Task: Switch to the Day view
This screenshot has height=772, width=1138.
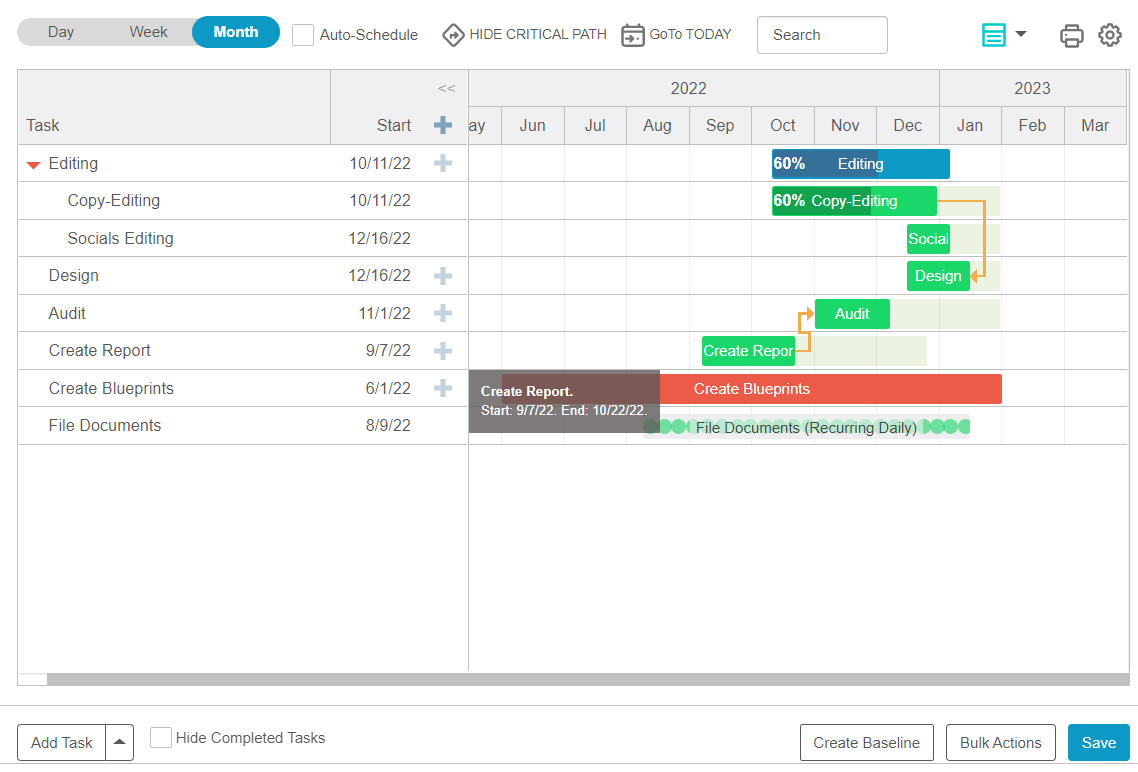Action: [x=61, y=32]
